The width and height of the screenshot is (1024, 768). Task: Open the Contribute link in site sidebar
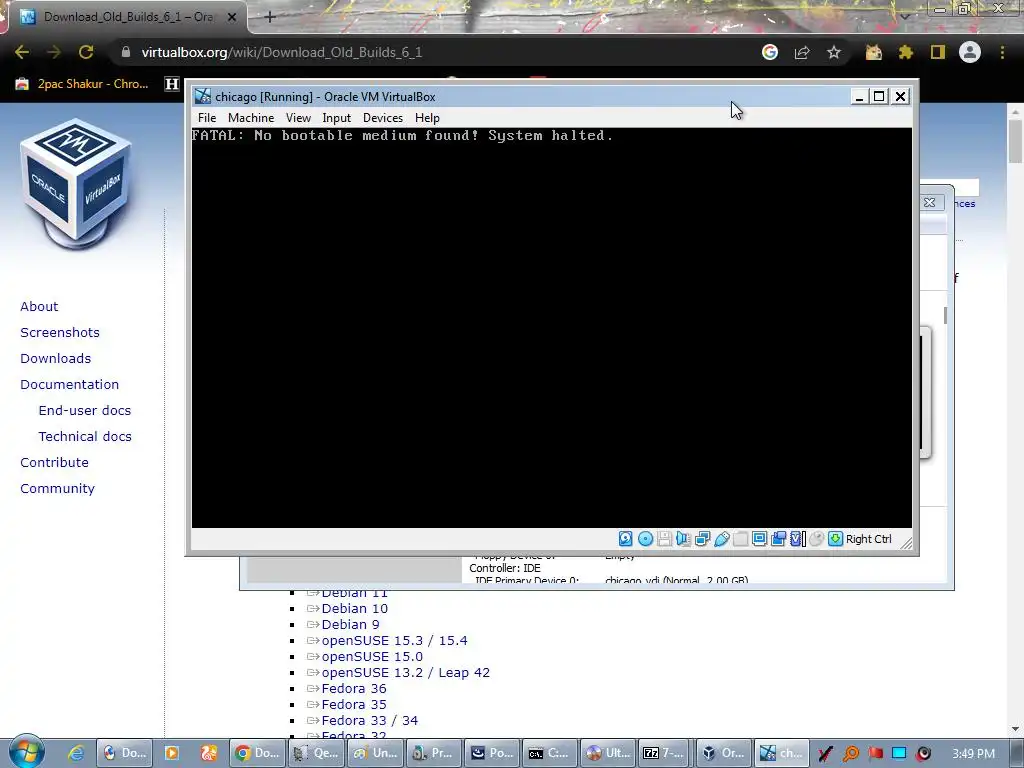[54, 462]
